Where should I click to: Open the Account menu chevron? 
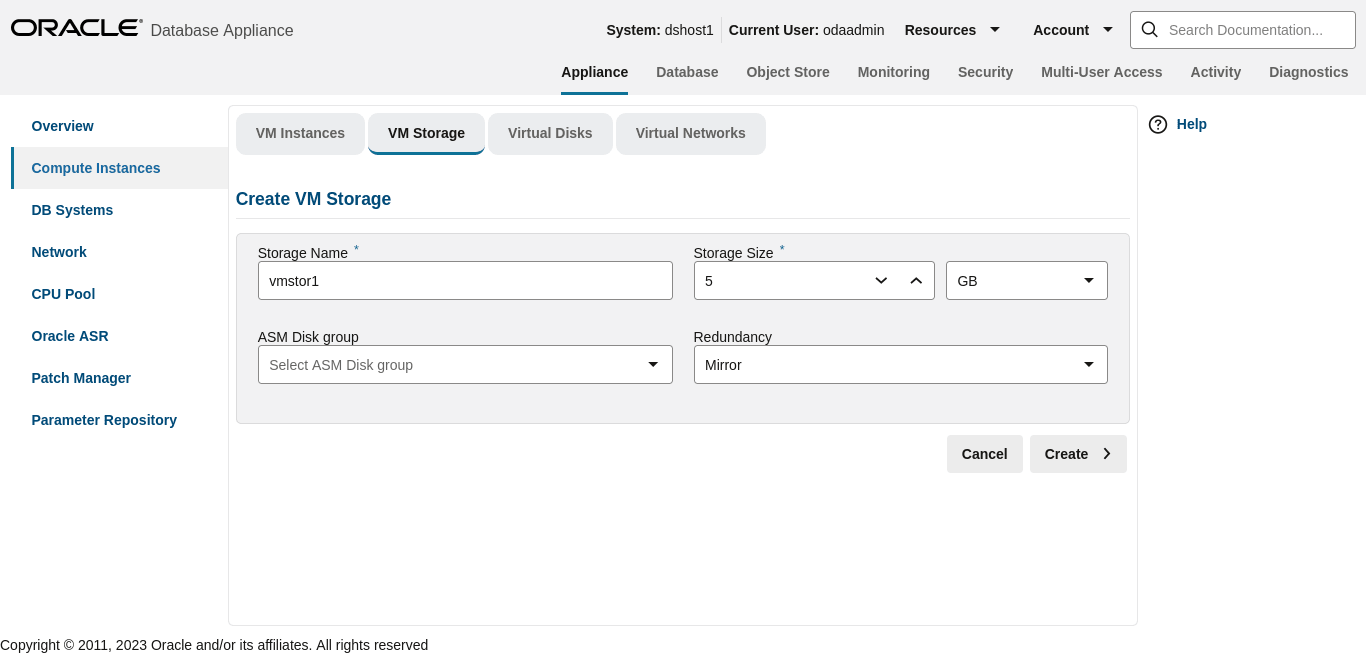click(x=1108, y=30)
